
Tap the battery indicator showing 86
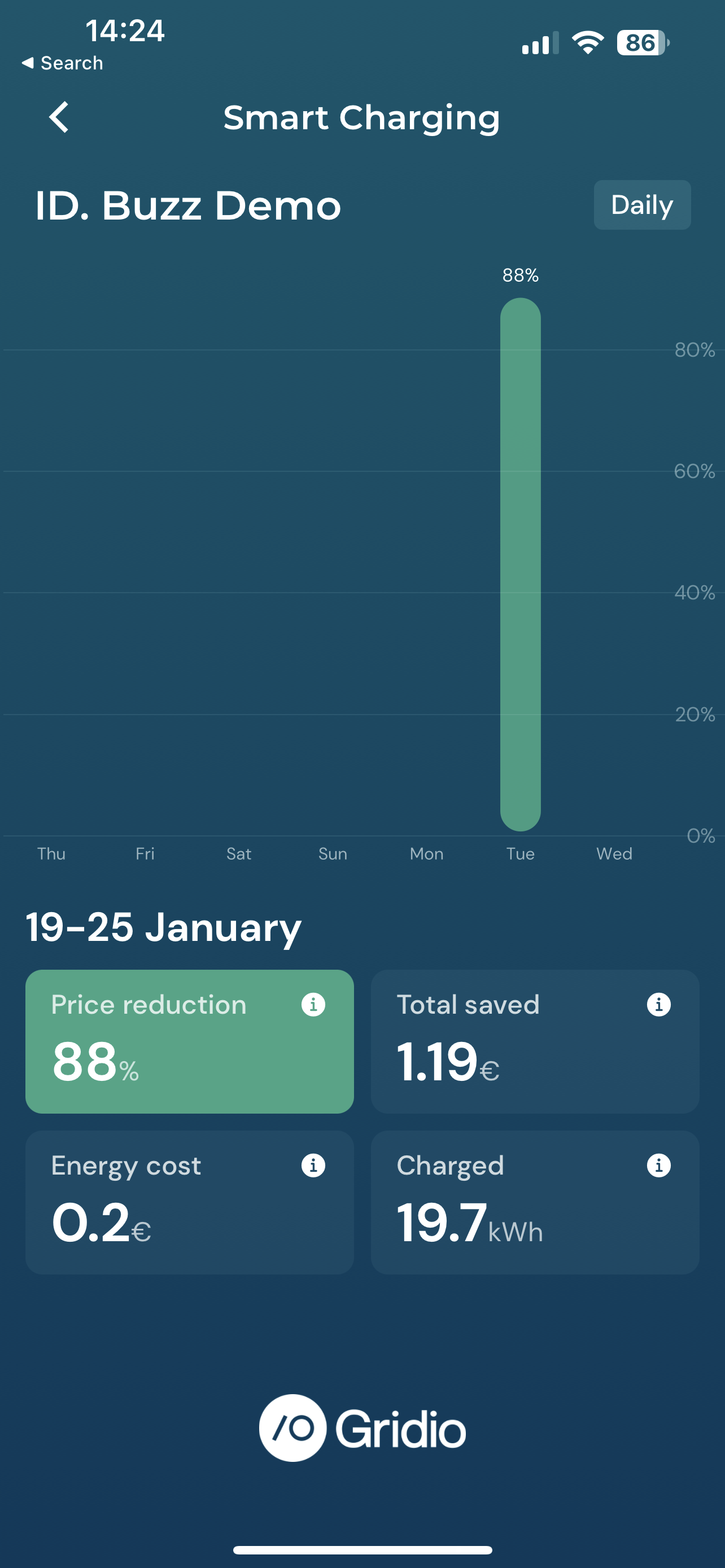[642, 43]
